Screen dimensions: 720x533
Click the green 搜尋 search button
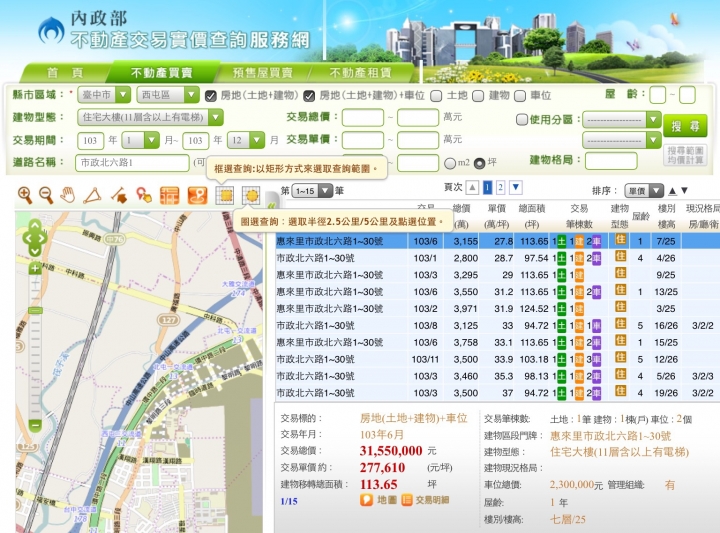click(x=685, y=126)
